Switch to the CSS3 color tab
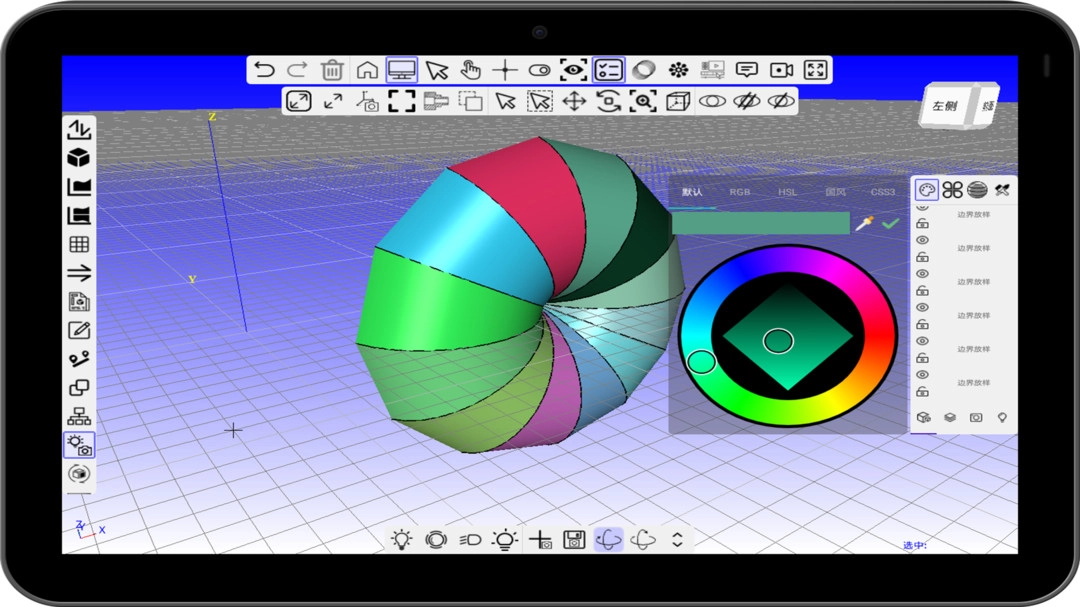 point(883,192)
